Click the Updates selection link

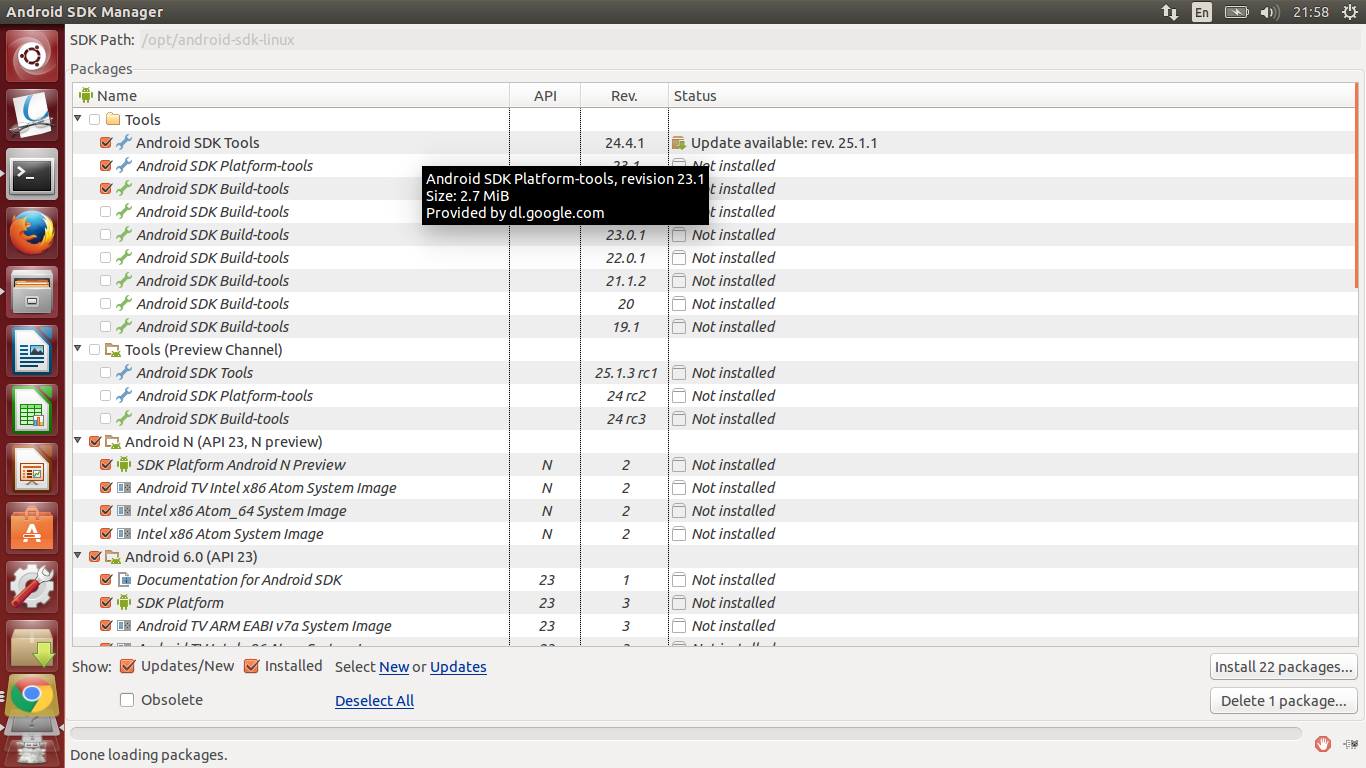458,667
